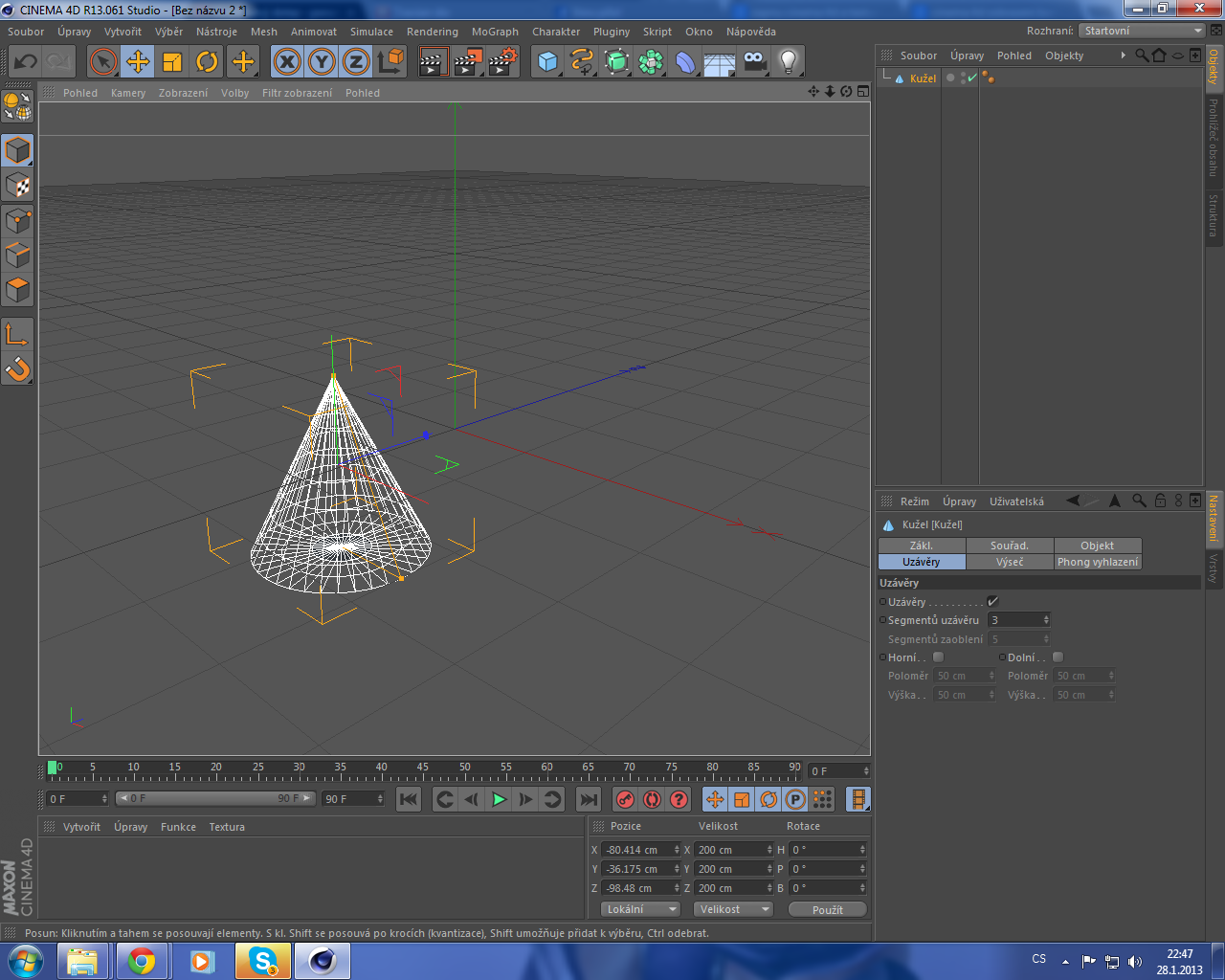Click the Render to Picture Viewer icon
The height and width of the screenshot is (980, 1225).
coord(468,62)
